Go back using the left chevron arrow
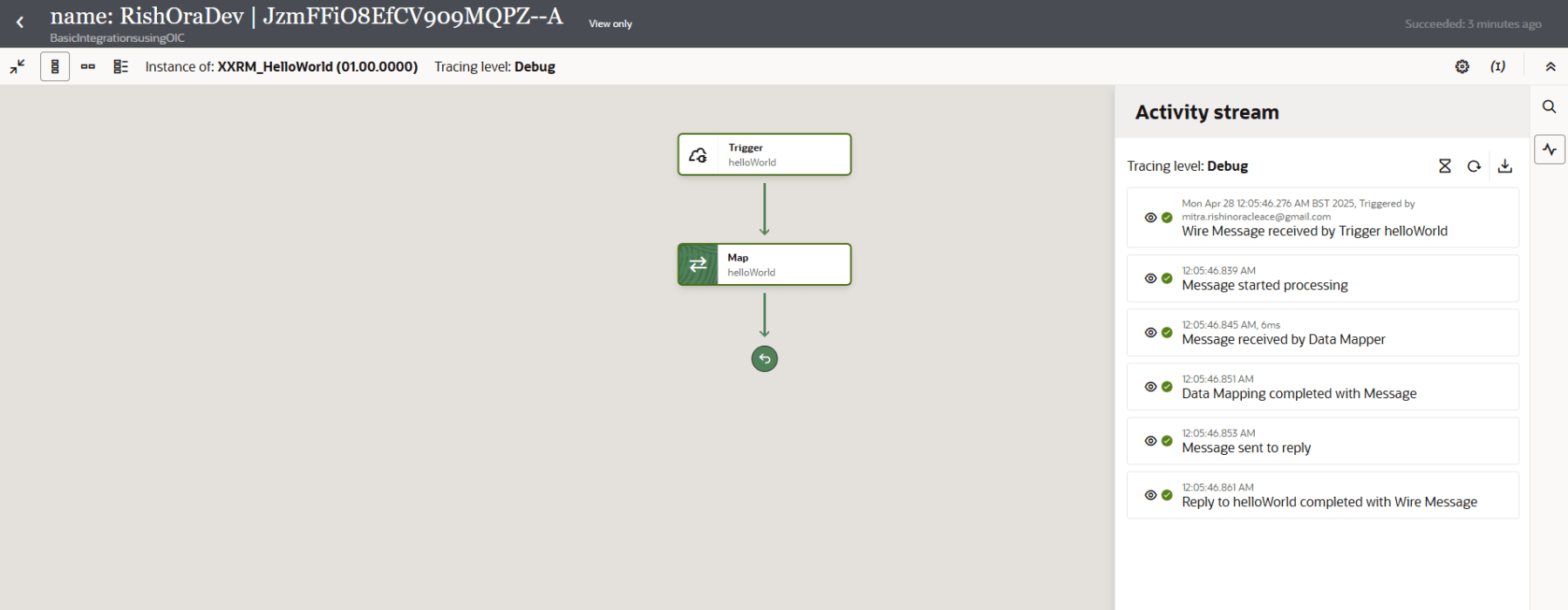The width and height of the screenshot is (1568, 610). point(20,23)
